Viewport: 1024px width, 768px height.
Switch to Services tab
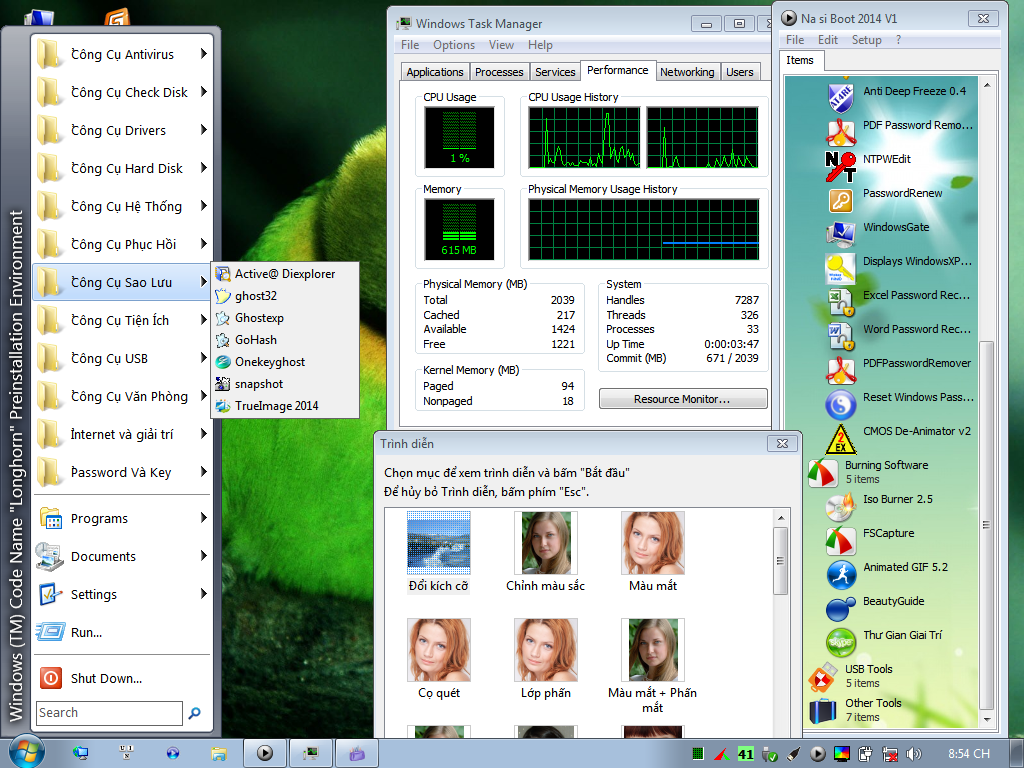[x=555, y=72]
